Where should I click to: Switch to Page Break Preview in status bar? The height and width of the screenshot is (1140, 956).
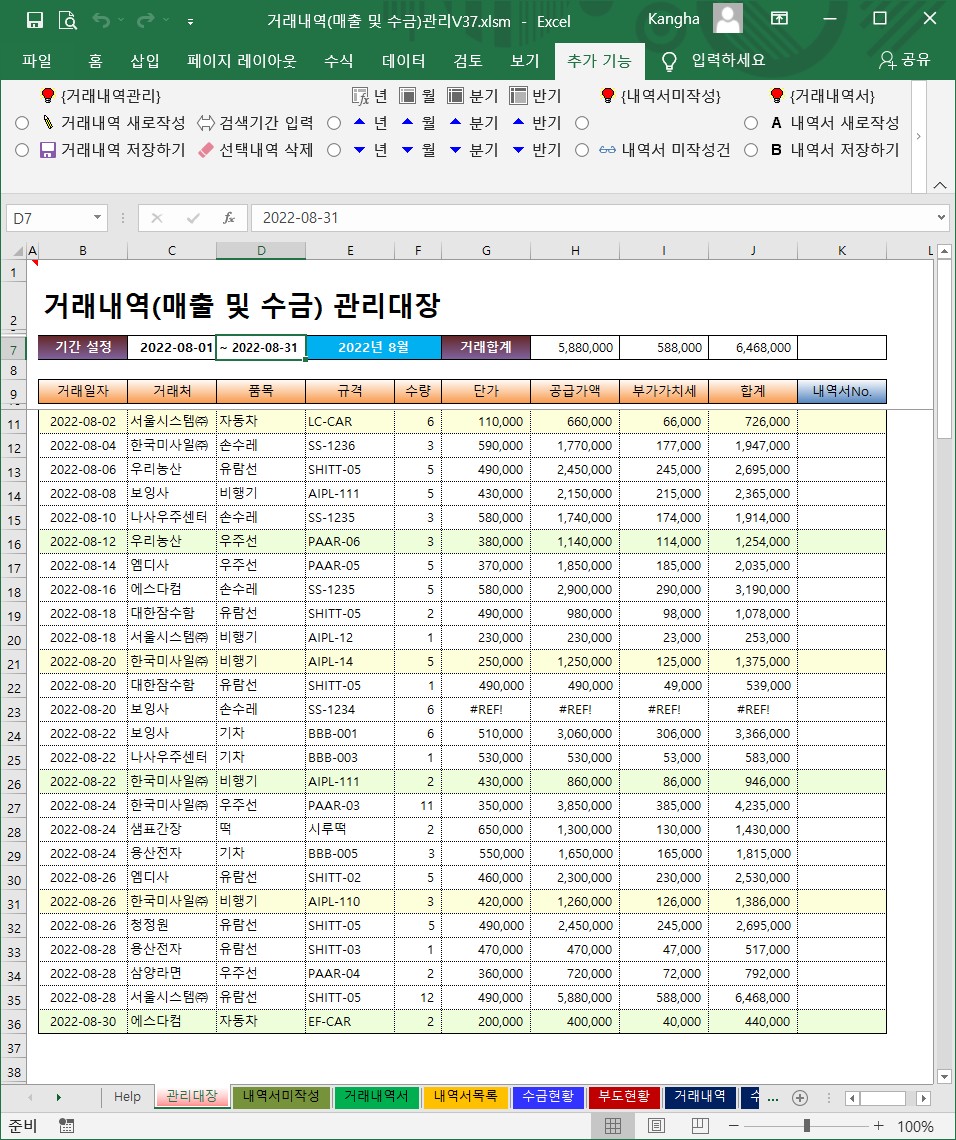(699, 1126)
